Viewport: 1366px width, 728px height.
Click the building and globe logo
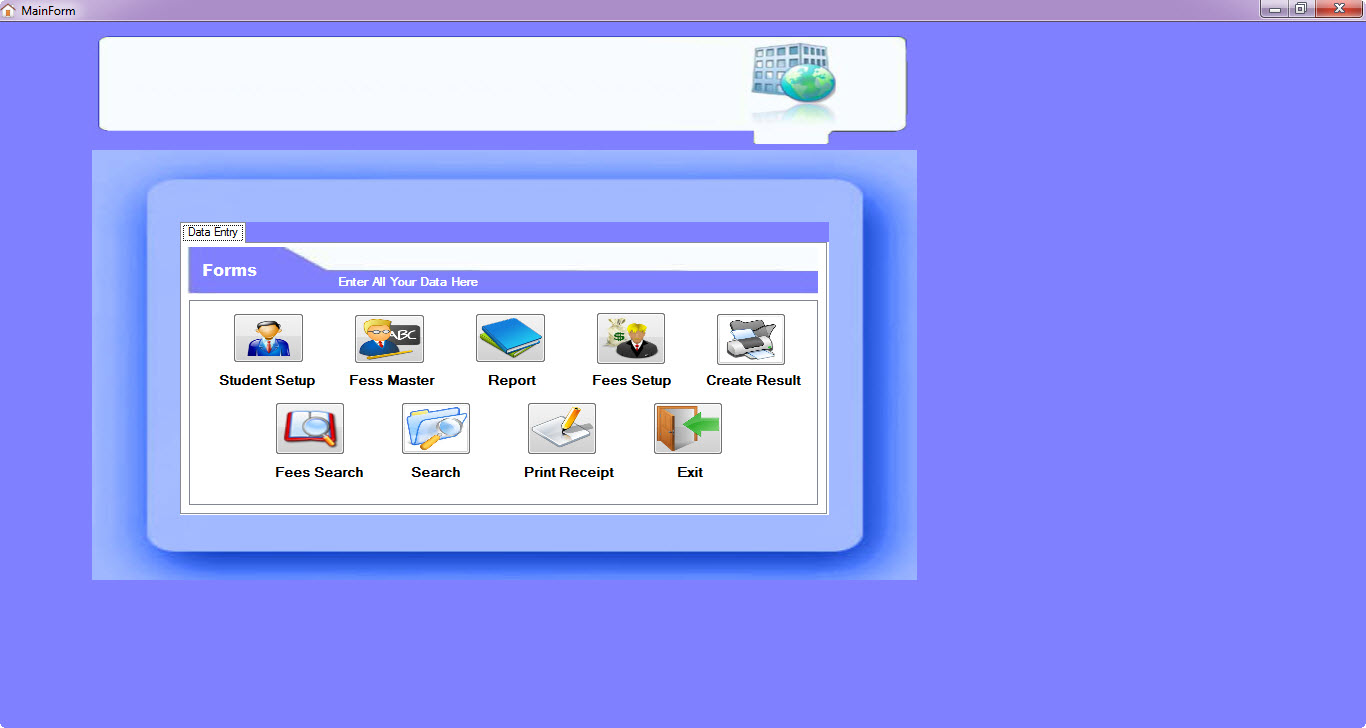[x=793, y=75]
